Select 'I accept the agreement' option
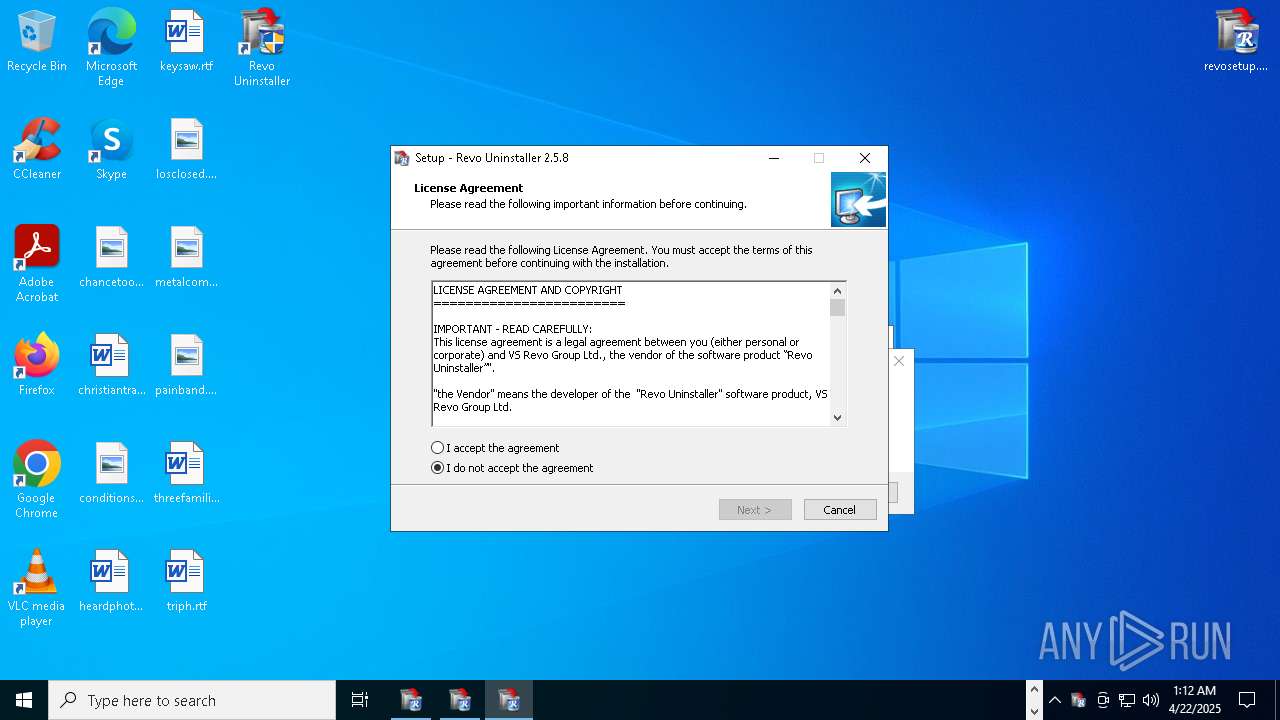Screen dimensions: 1280x720 click(495, 448)
